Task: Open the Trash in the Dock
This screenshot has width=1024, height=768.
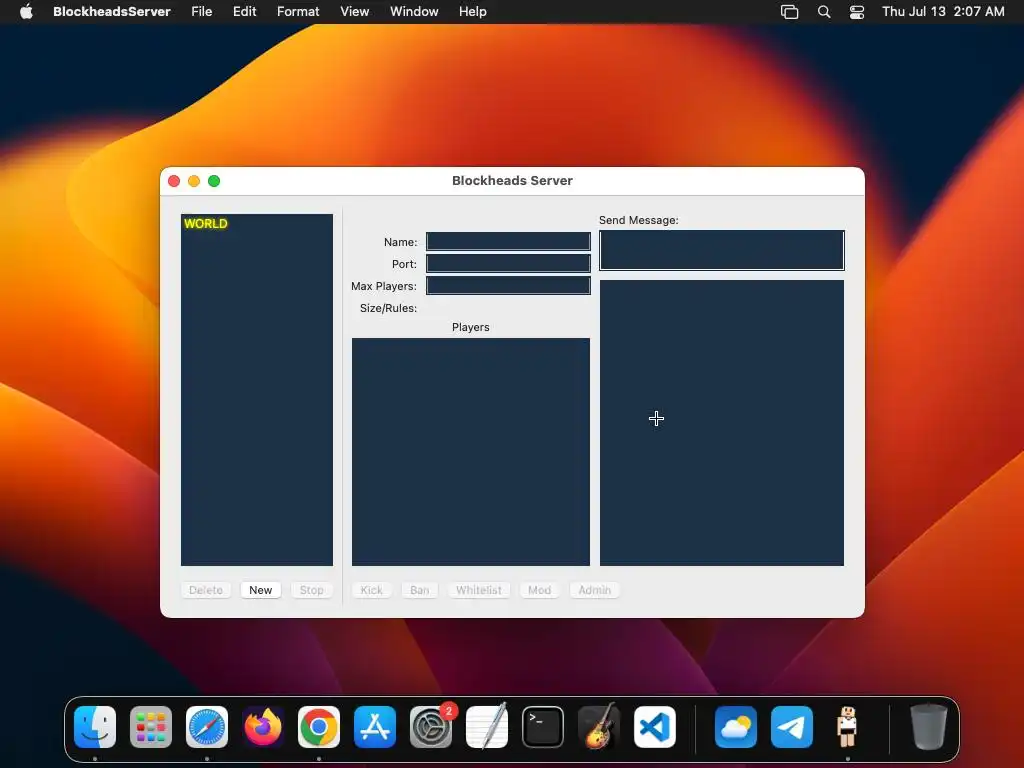Action: coord(928,726)
